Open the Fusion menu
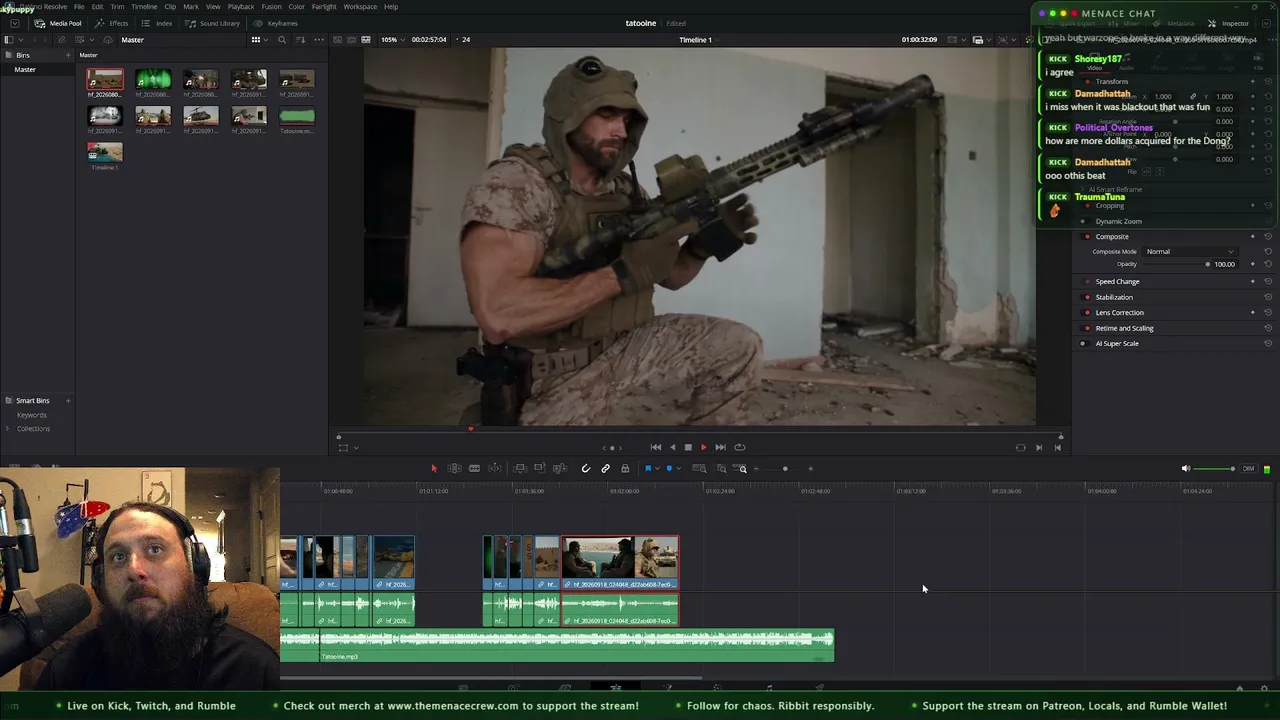This screenshot has height=720, width=1280. pyautogui.click(x=271, y=7)
